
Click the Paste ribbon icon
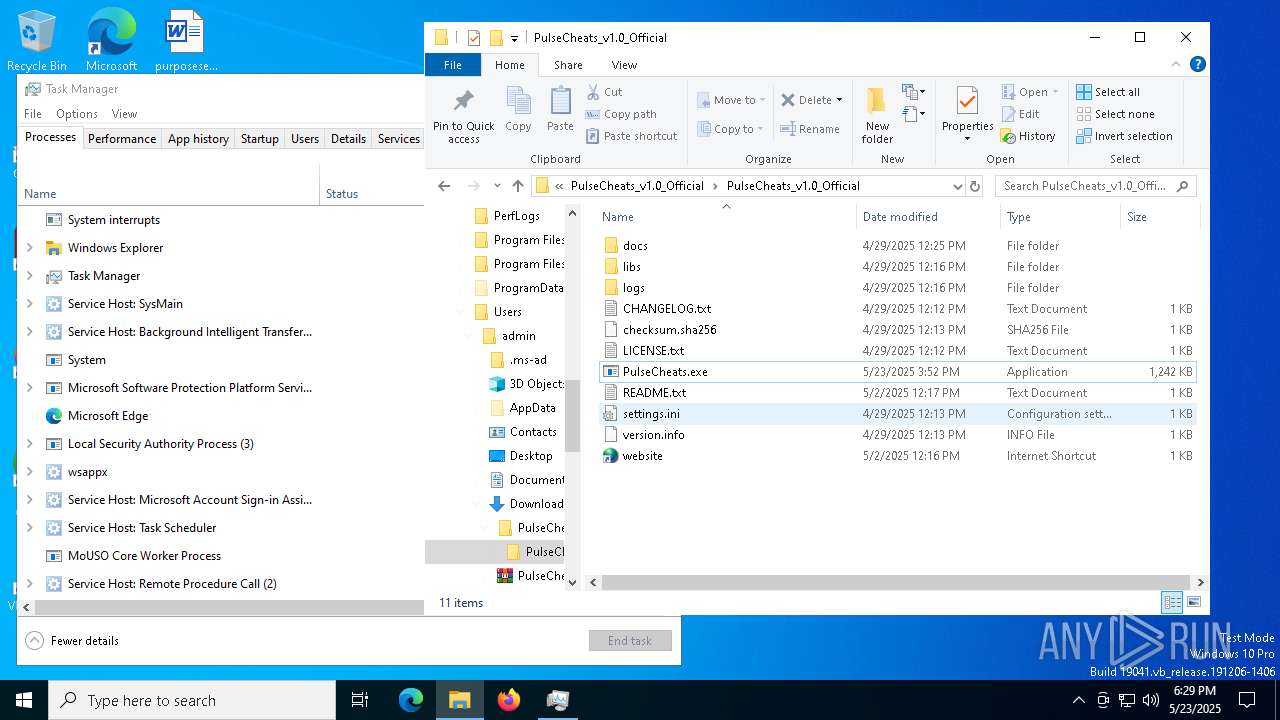[560, 109]
